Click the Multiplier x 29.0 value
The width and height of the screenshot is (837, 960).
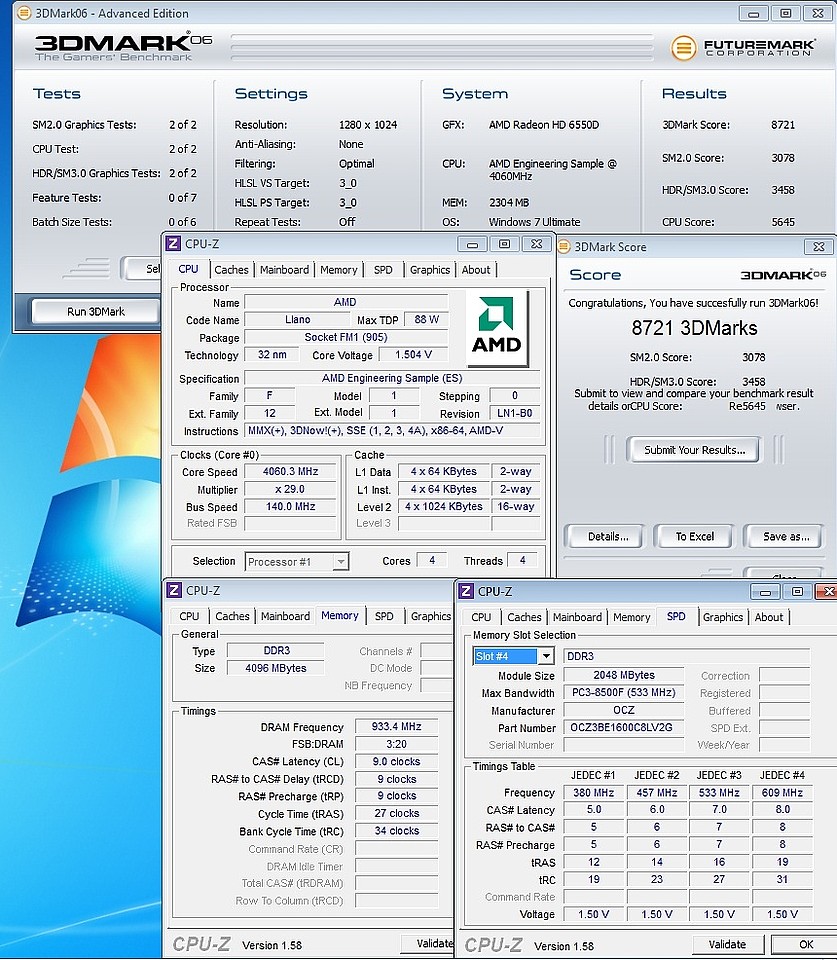click(x=290, y=489)
